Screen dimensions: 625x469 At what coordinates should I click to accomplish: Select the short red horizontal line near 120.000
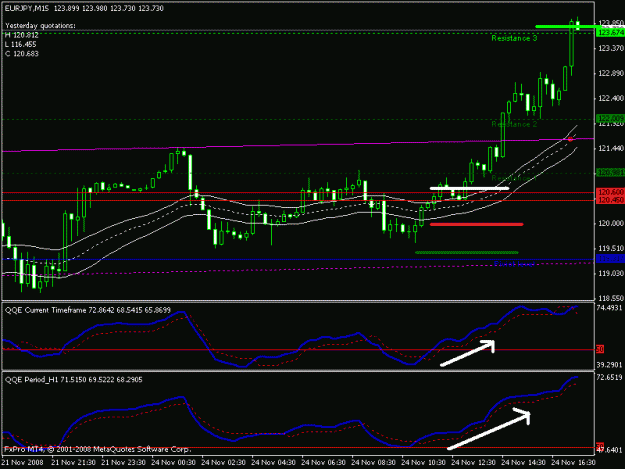477,224
